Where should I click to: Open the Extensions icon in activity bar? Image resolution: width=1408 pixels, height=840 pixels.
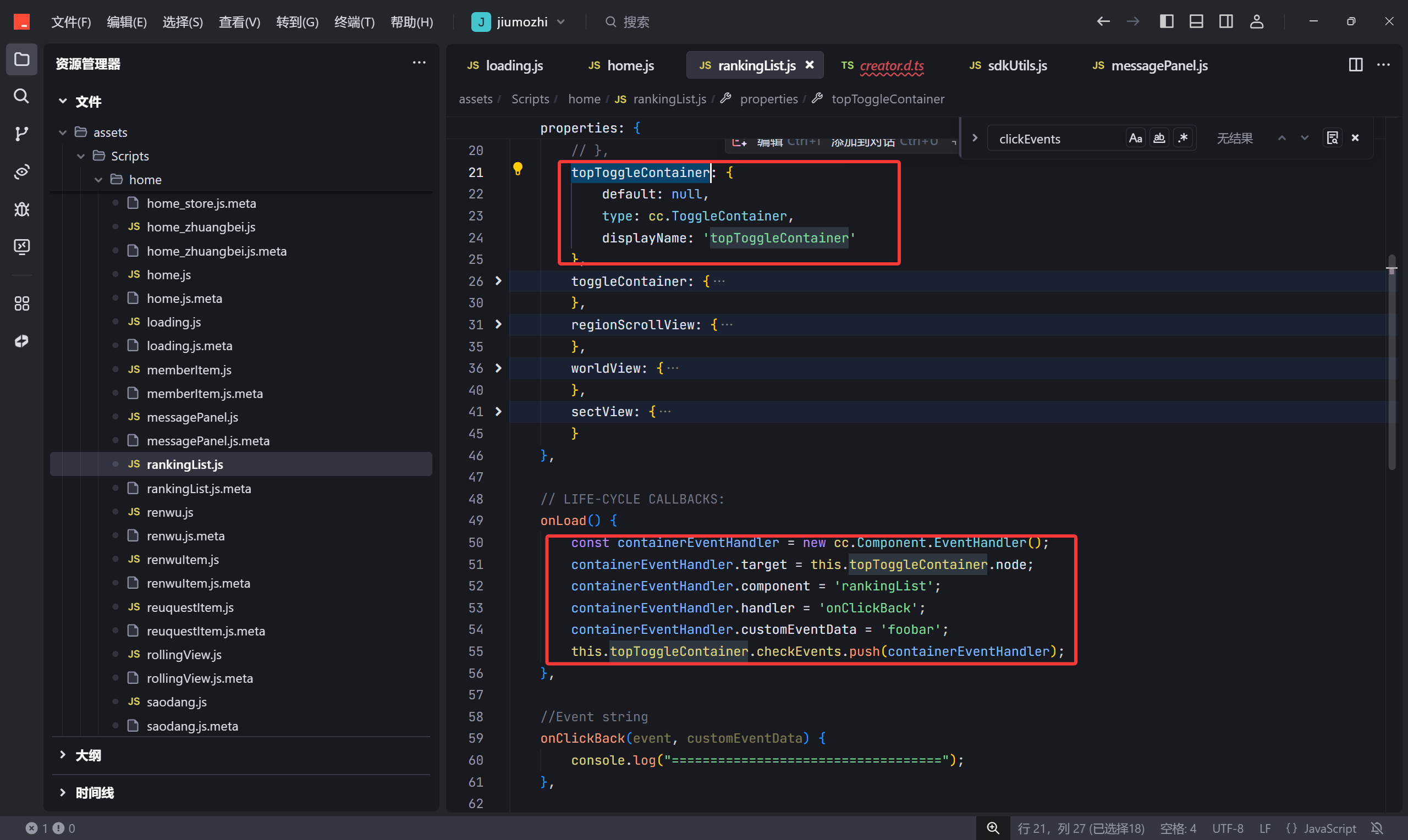pos(21,303)
